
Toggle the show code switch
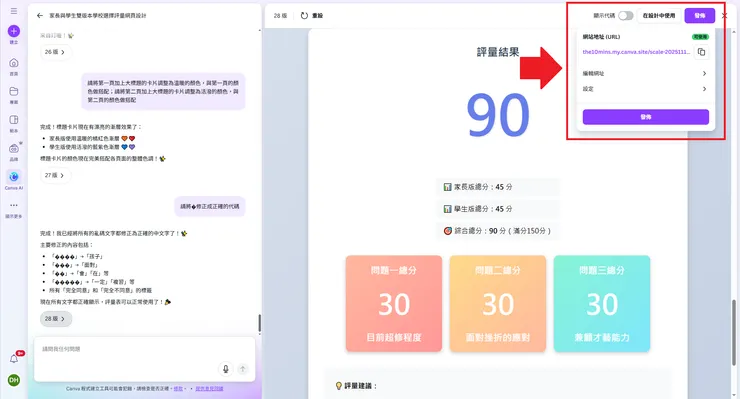(625, 16)
